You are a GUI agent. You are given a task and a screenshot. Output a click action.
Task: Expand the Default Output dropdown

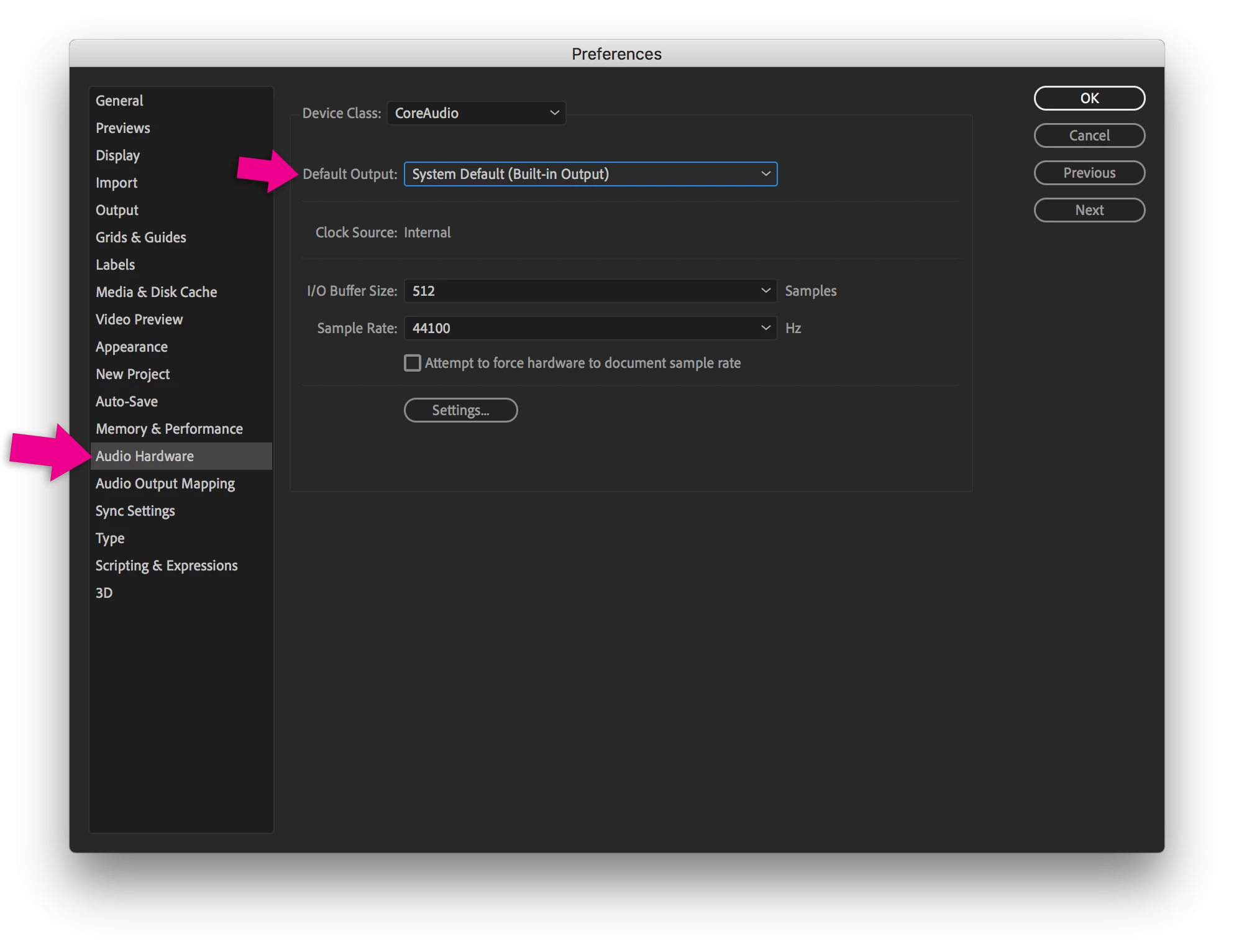point(590,174)
